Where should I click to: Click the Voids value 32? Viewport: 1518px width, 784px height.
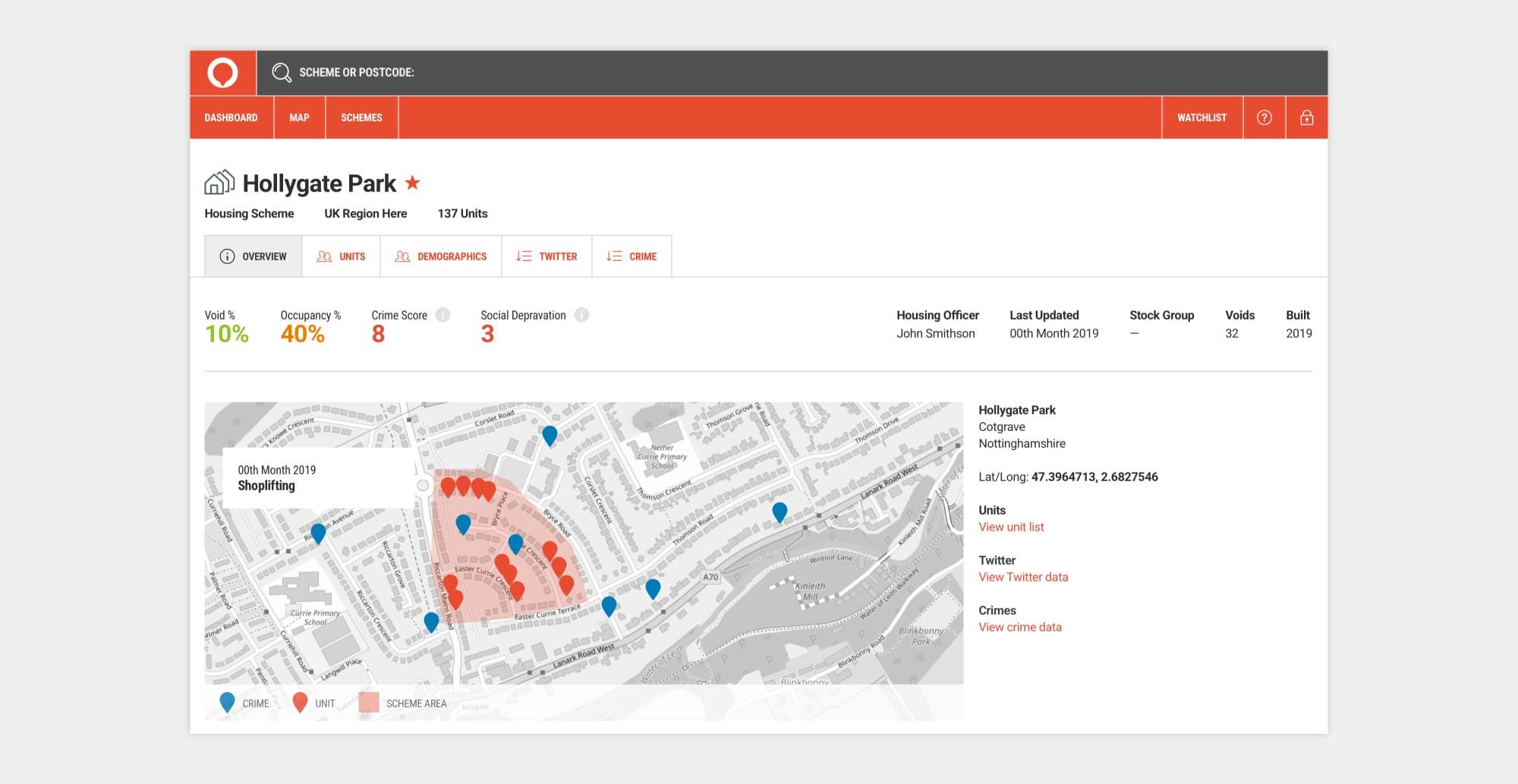point(1232,333)
